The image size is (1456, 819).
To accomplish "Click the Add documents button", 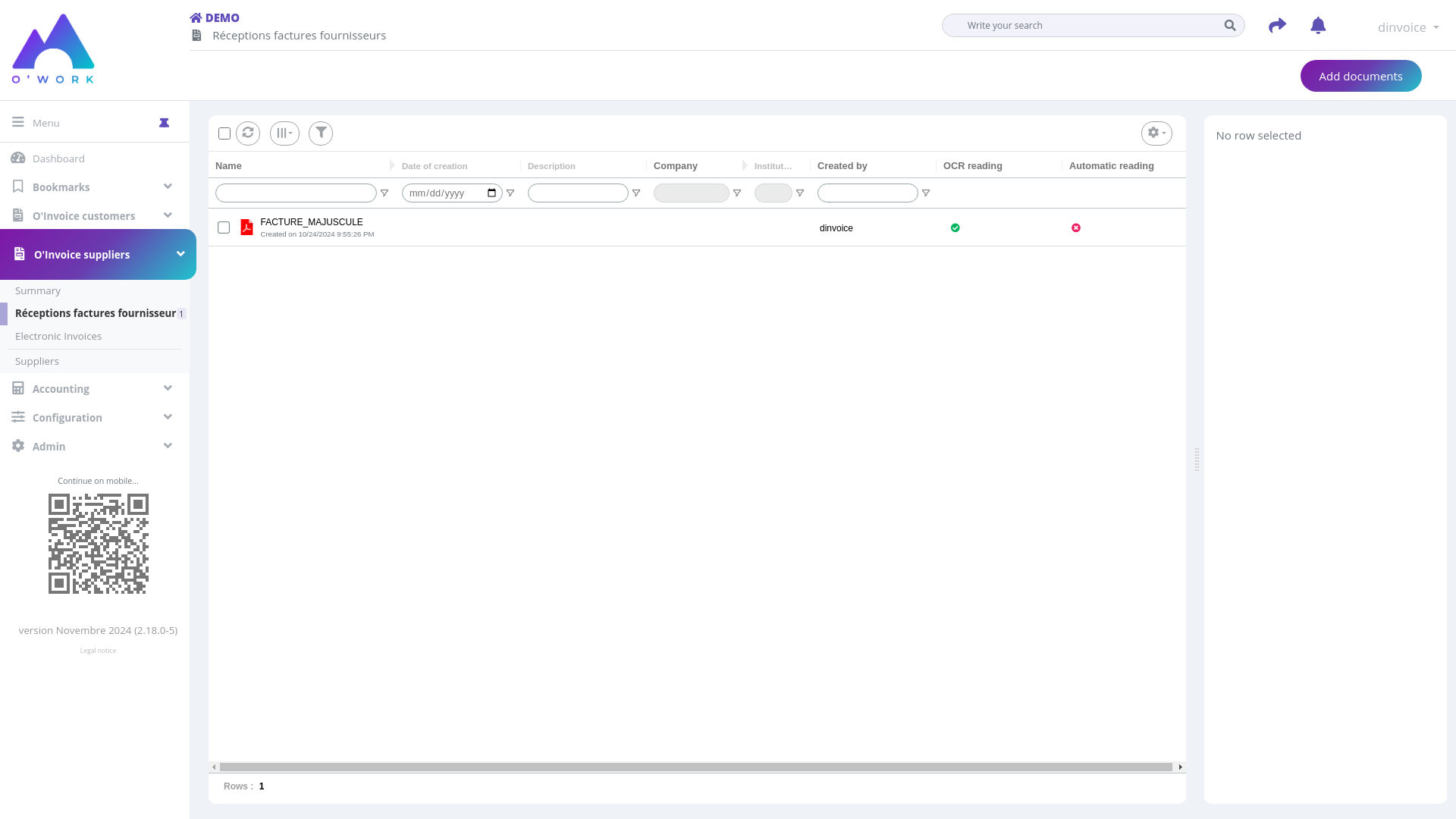I will click(x=1360, y=76).
